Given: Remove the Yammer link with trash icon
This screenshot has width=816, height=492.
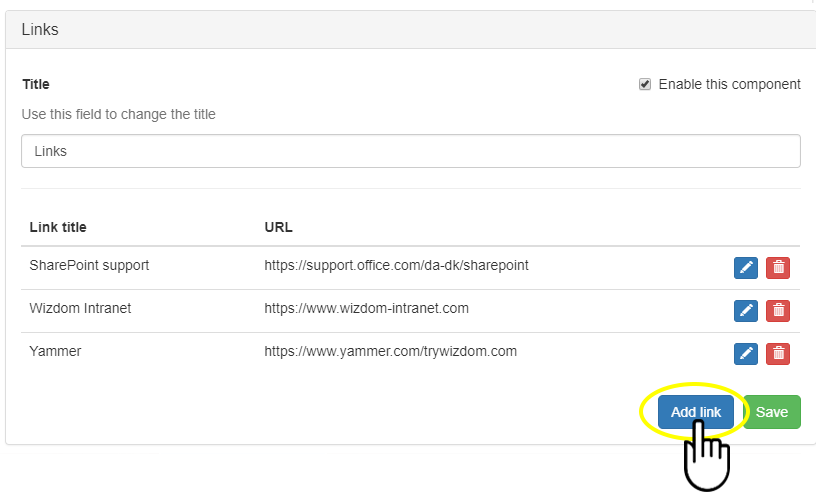Looking at the screenshot, I should tap(778, 353).
